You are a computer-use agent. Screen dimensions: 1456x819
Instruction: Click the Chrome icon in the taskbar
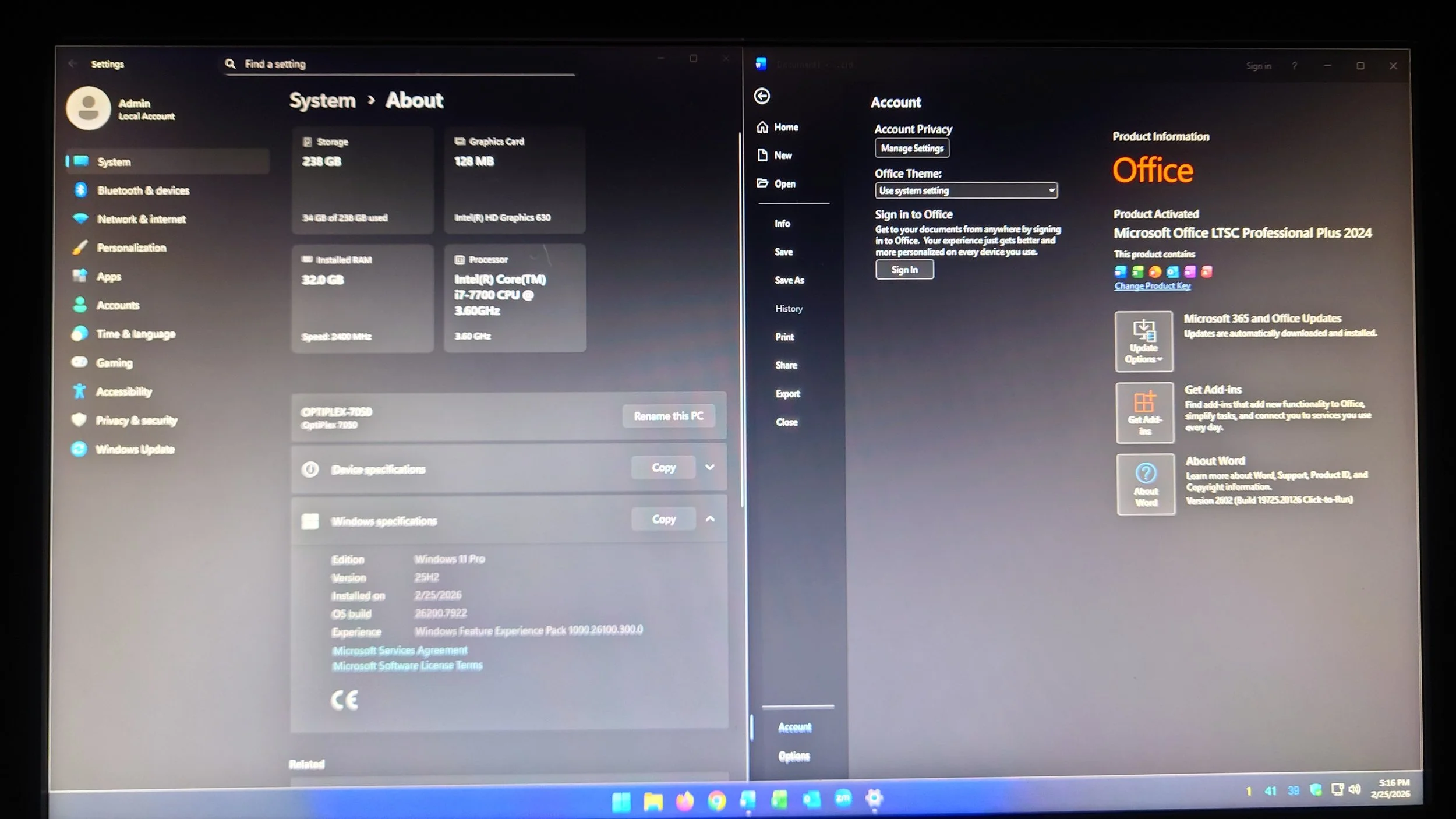(716, 802)
